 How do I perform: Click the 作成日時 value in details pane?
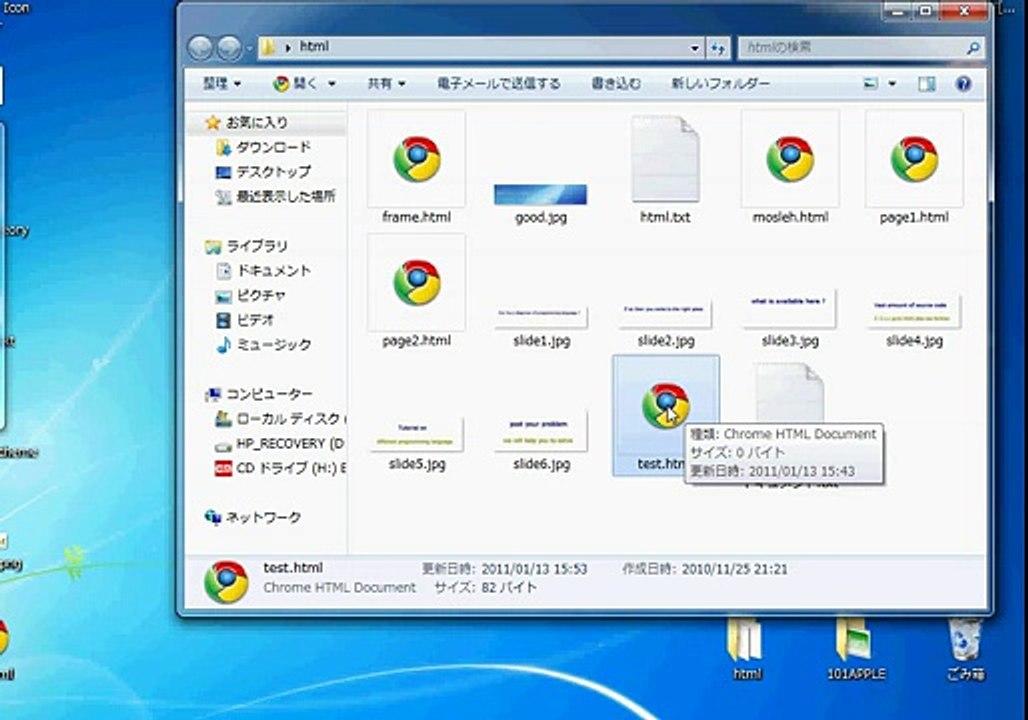[x=734, y=569]
